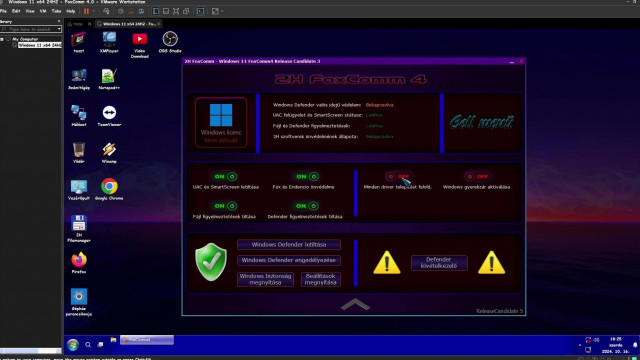Select the Winamp desktop icon
Viewport: 640px width, 360px height.
coord(109,153)
